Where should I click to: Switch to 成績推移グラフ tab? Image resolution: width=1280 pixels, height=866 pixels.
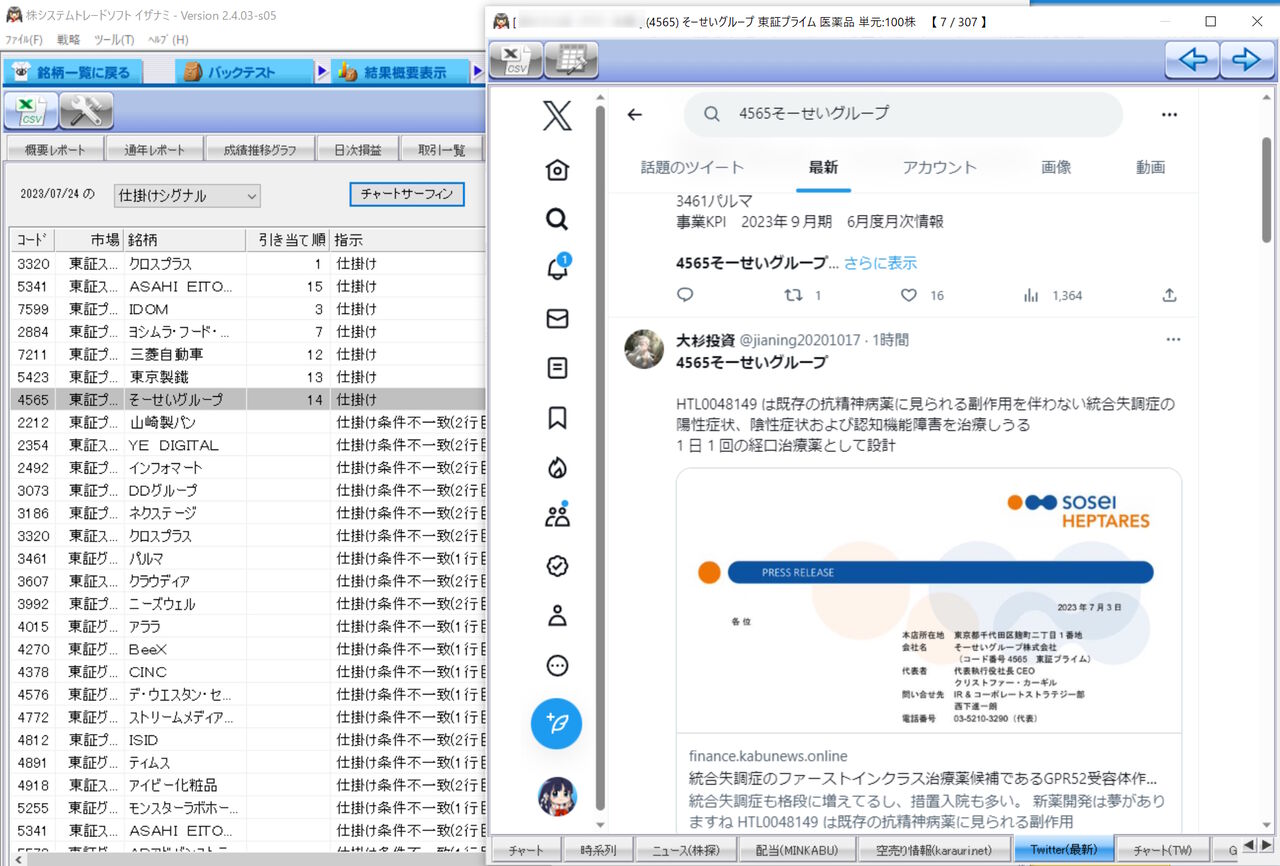pos(260,150)
